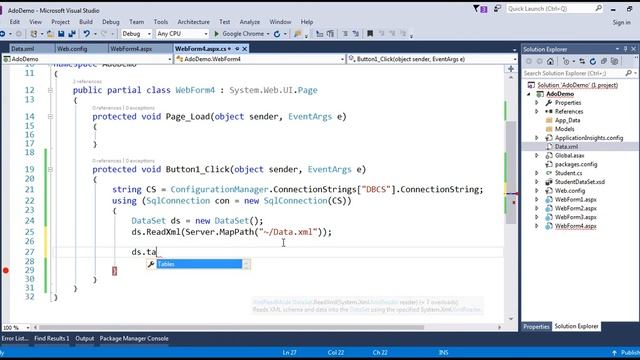Click Show All Files icon in Solution Explorer
Image resolution: width=640 pixels, height=360 pixels.
[x=614, y=62]
